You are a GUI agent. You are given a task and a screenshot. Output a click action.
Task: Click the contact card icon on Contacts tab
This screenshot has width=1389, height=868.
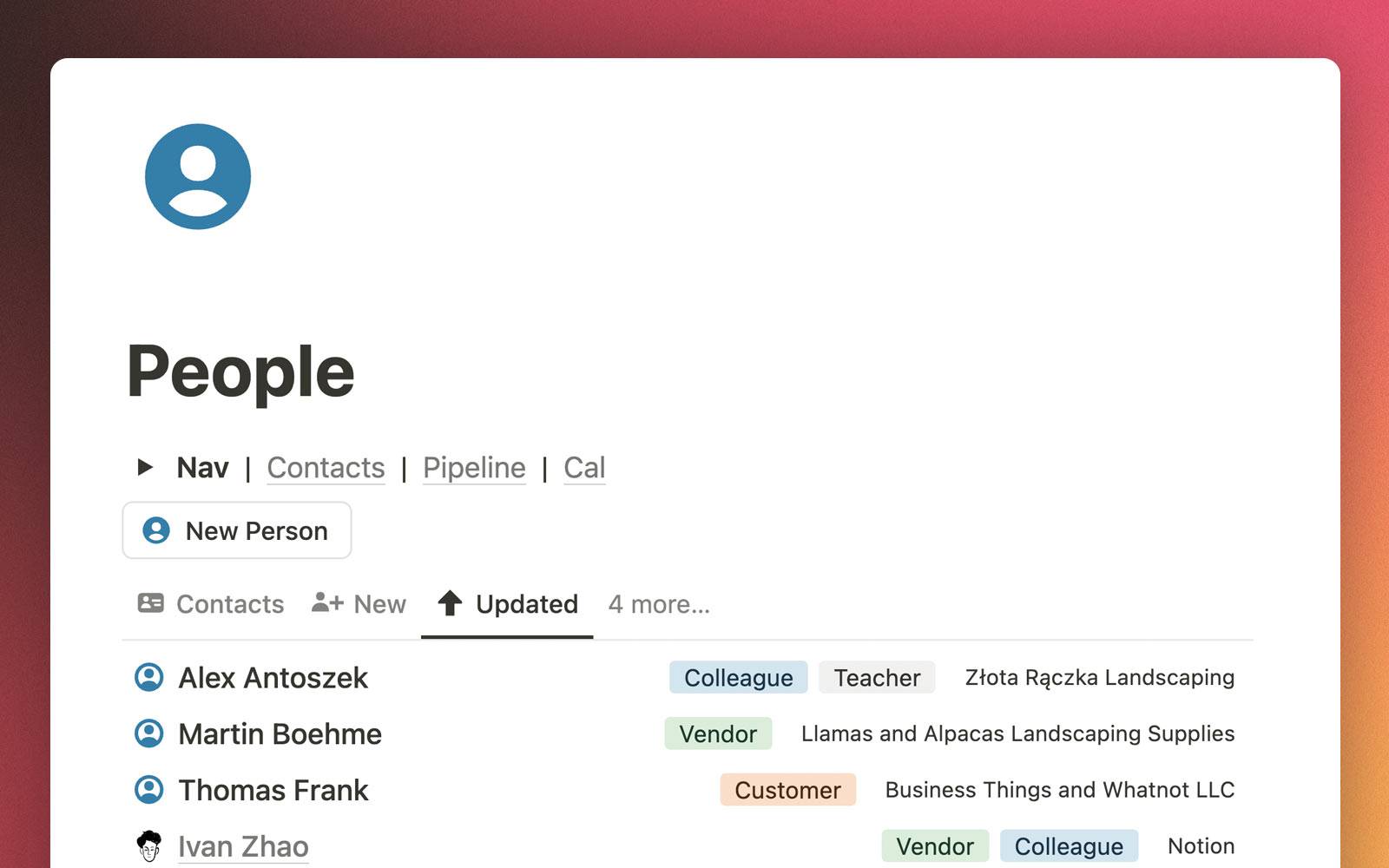151,602
